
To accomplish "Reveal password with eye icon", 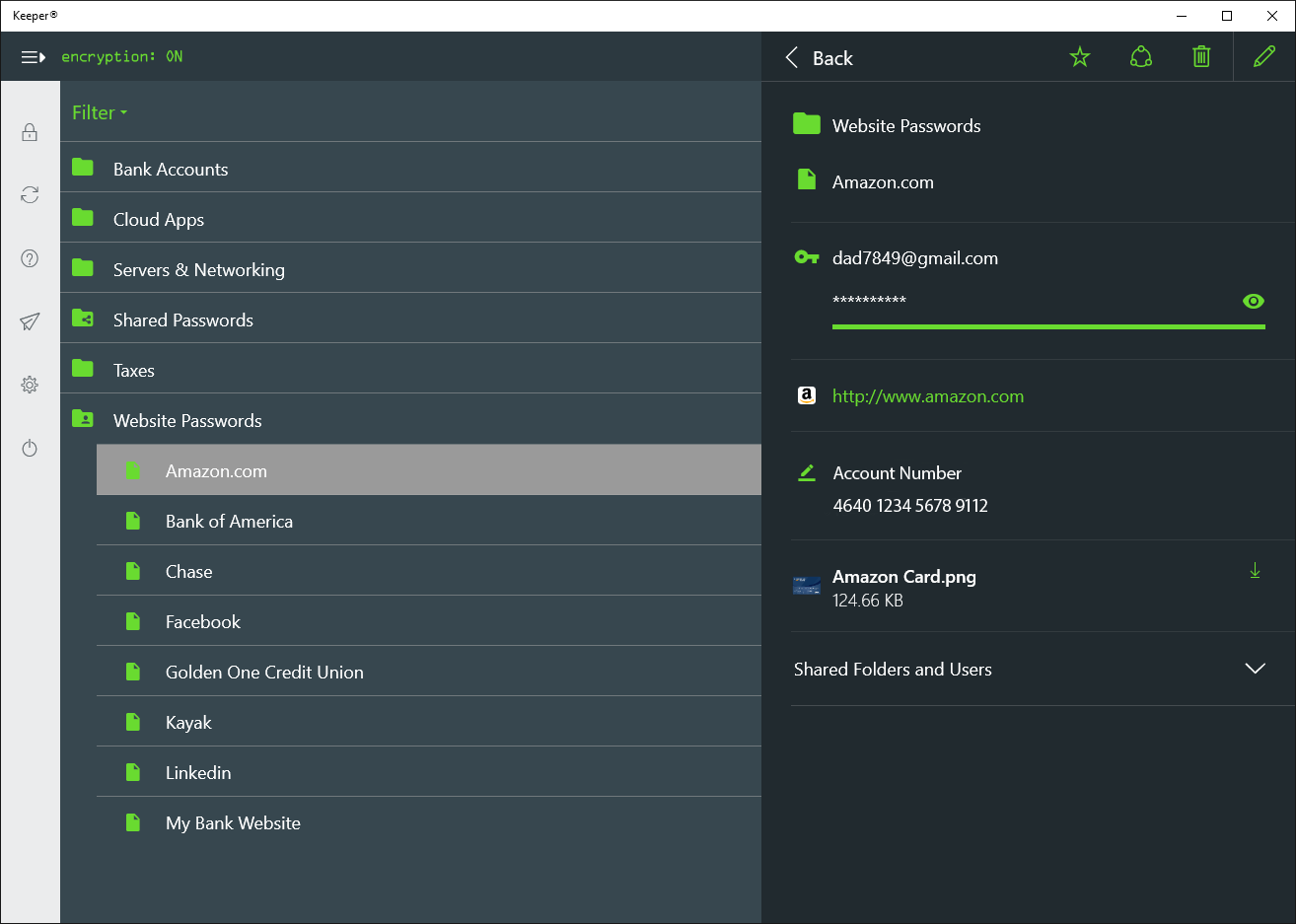I will [x=1254, y=301].
